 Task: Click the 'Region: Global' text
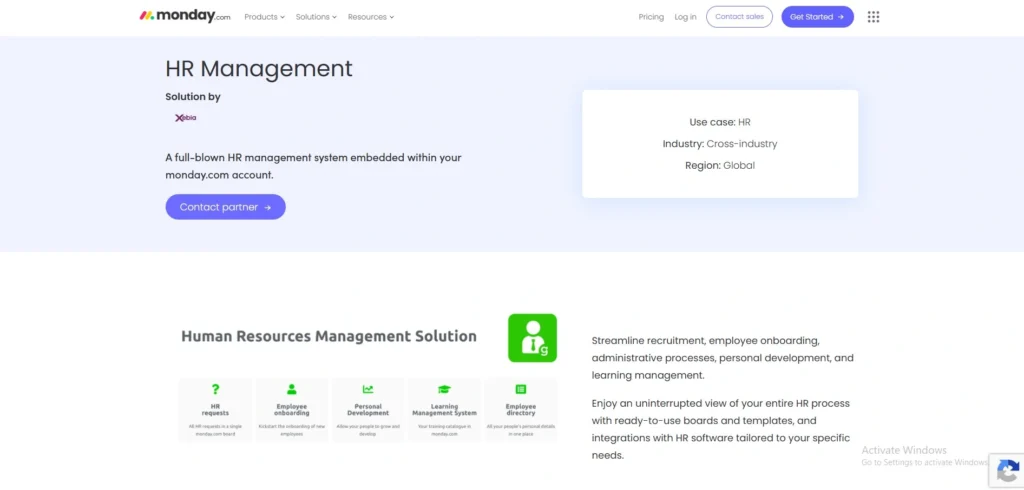[720, 165]
